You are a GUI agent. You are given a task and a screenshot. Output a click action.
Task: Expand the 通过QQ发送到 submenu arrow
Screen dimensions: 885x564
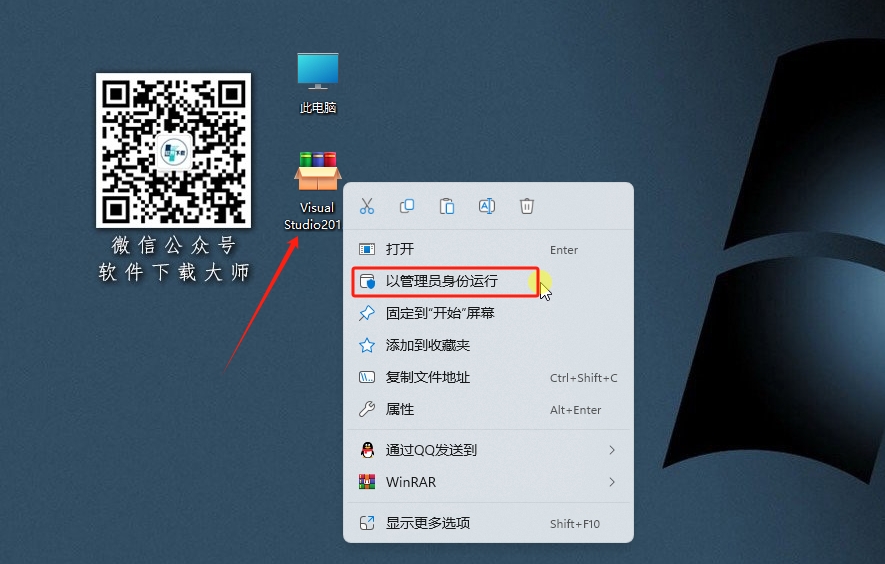612,450
